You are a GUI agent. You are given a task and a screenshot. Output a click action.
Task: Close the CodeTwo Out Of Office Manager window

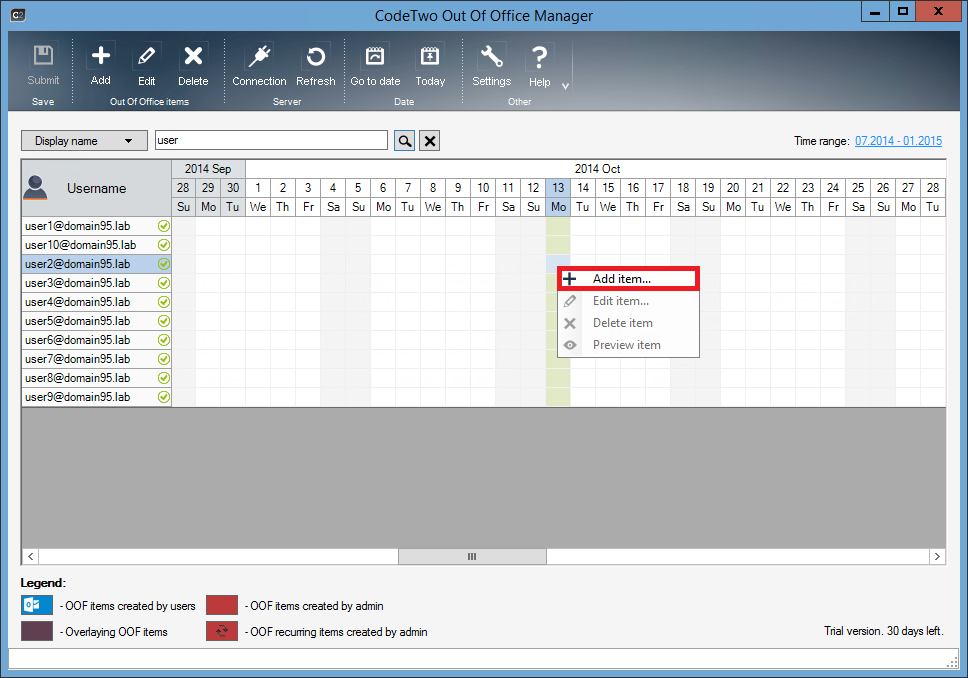938,11
